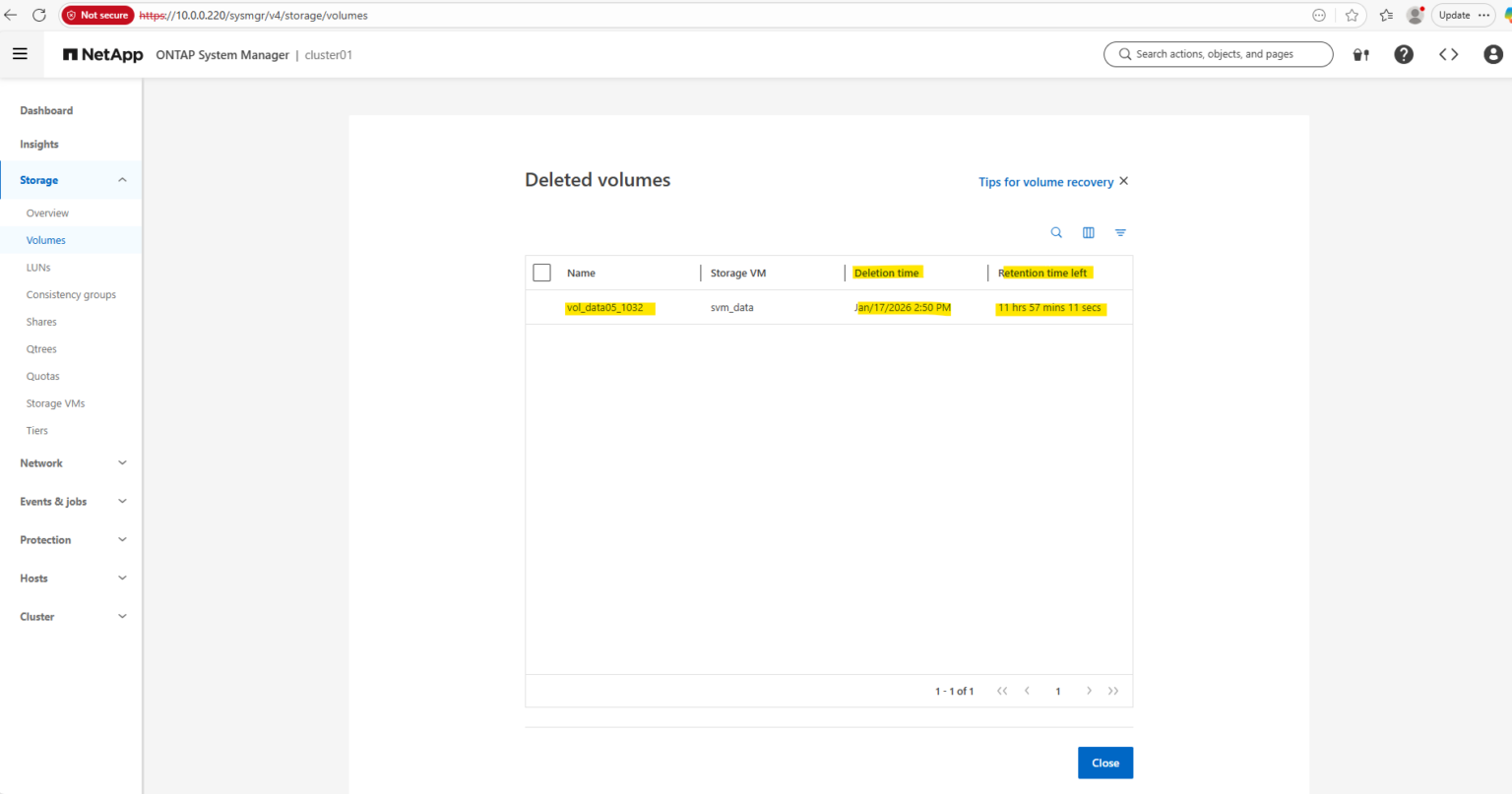Open the search within deleted volumes table

coord(1056,232)
